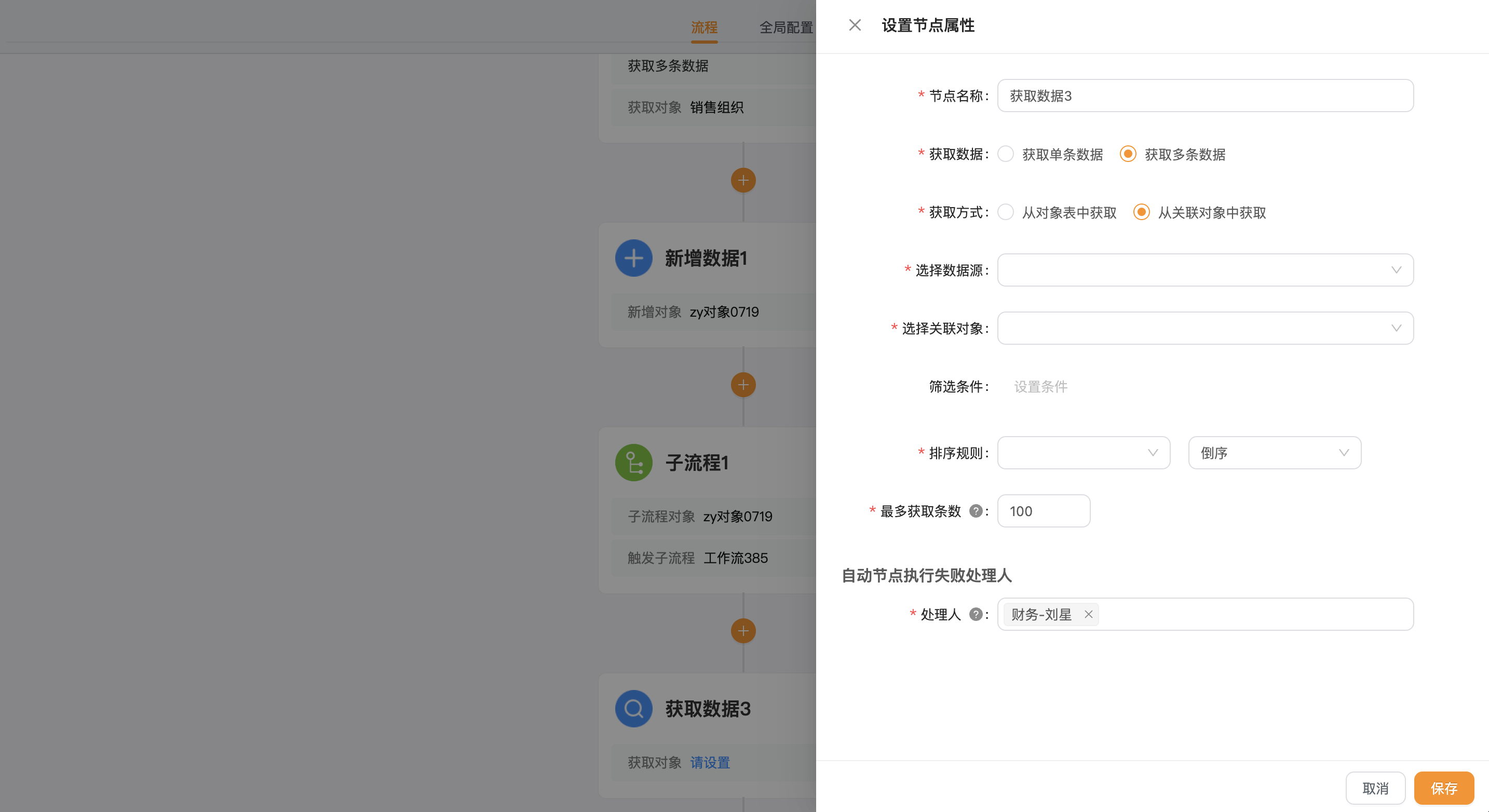Open the 选择数据源 dropdown
The width and height of the screenshot is (1489, 812).
[x=1205, y=270]
